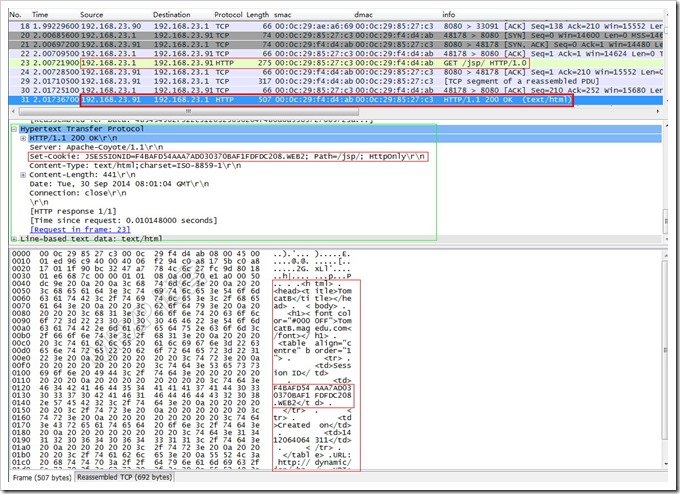The width and height of the screenshot is (680, 494).
Task: Expand the Content-Length: 441 field
Action: pyautogui.click(x=23, y=175)
